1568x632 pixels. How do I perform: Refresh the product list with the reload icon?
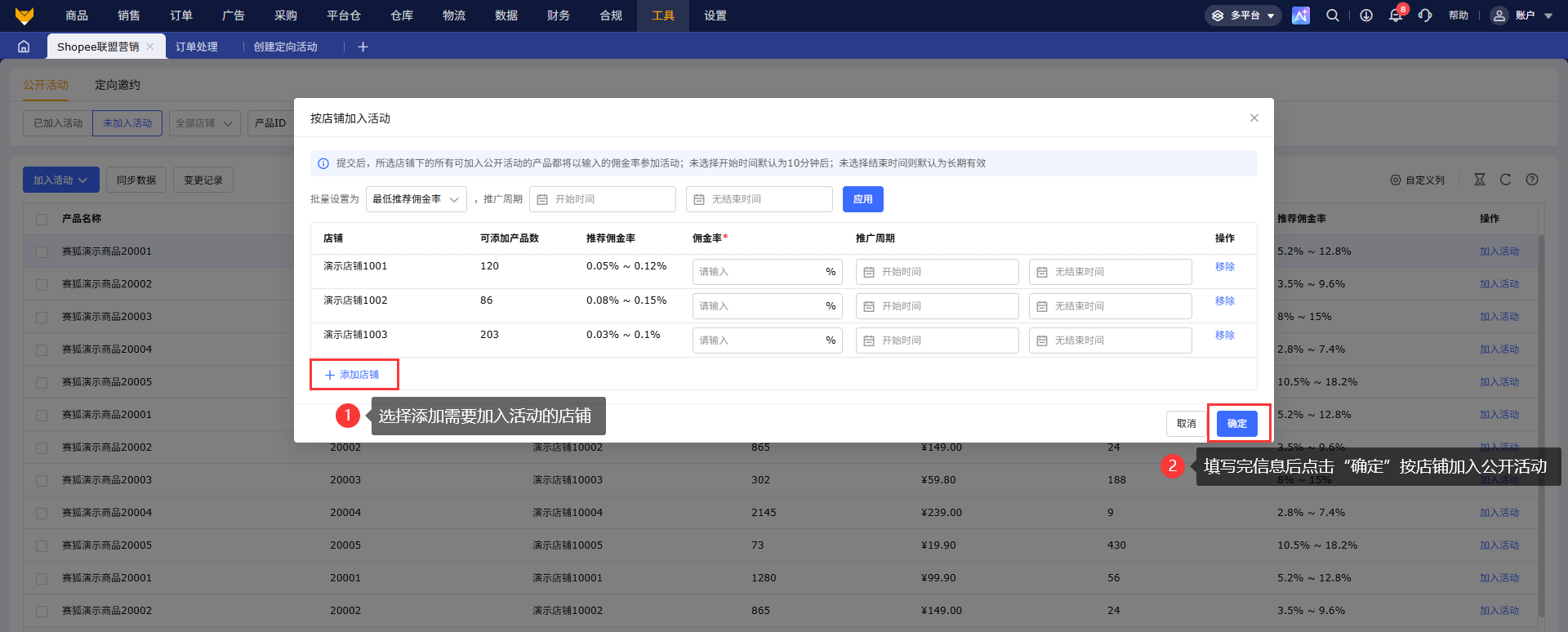tap(1506, 180)
